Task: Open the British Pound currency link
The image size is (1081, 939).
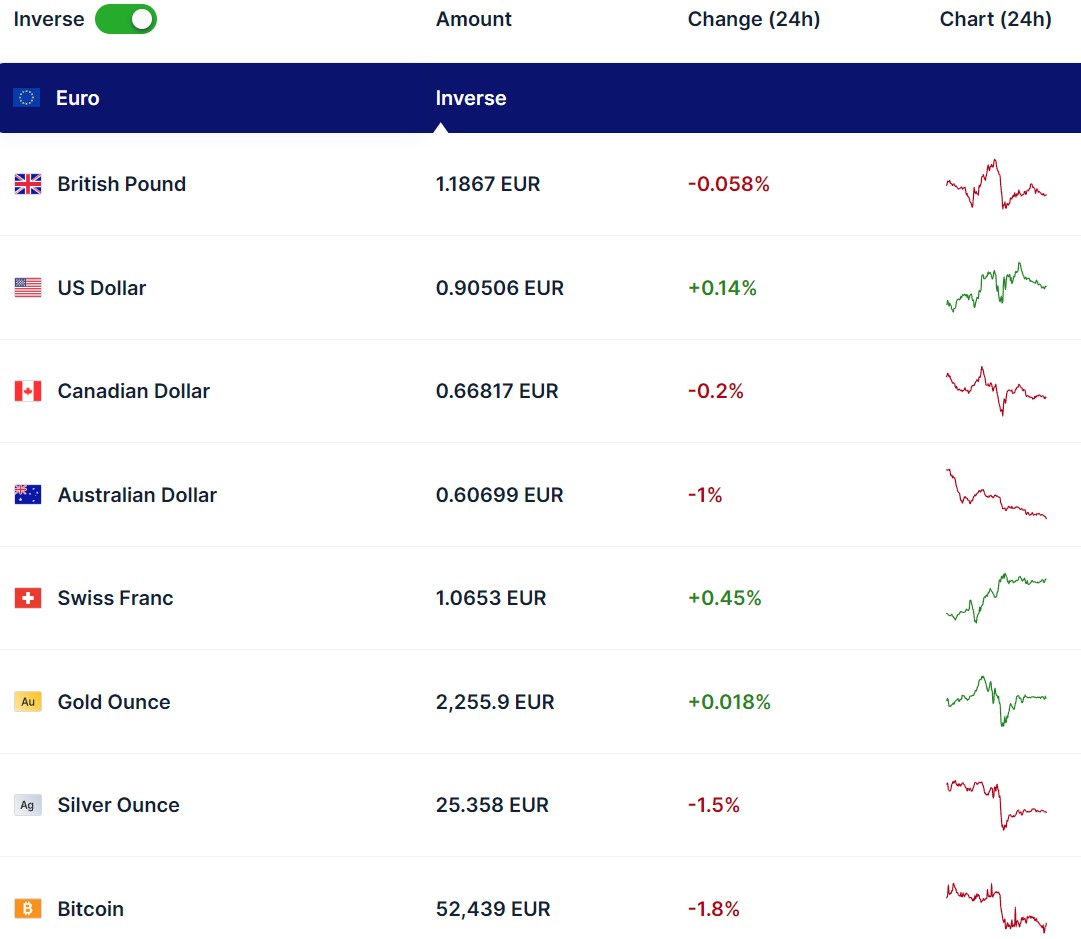Action: point(121,184)
